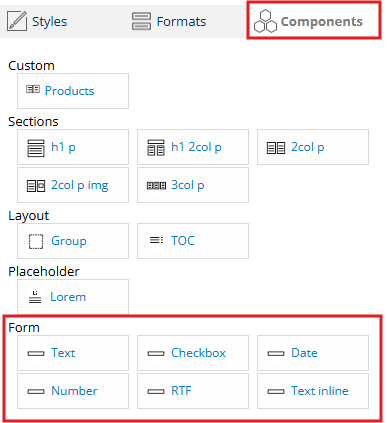Insert the custom Products component
This screenshot has height=423, width=387.
73,91
